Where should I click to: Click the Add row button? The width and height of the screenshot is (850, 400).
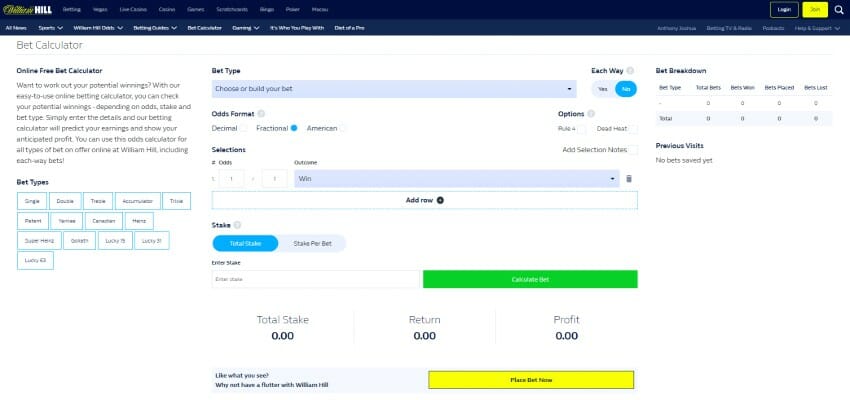[x=424, y=200]
